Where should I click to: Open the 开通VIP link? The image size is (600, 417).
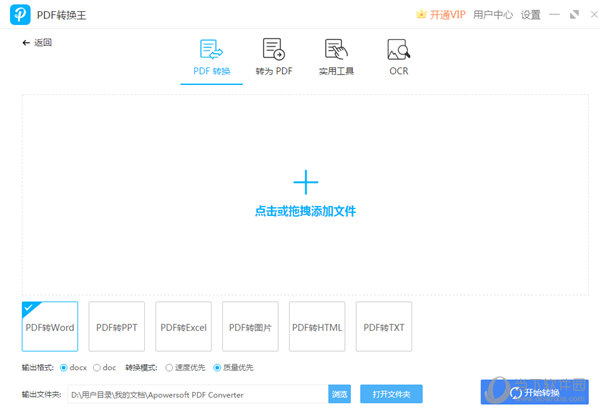(x=447, y=15)
